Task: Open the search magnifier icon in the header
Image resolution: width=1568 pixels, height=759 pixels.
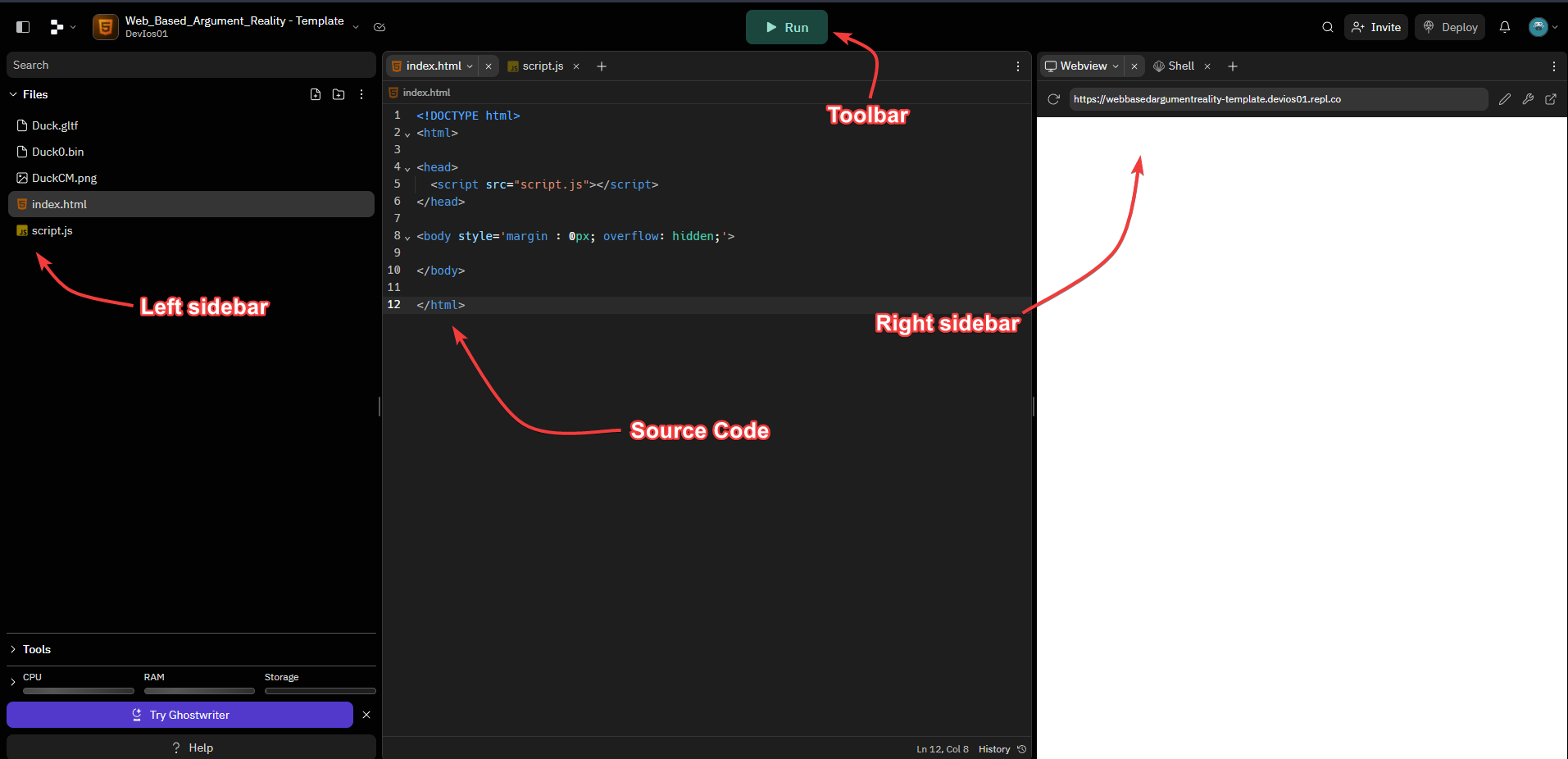Action: tap(1328, 27)
